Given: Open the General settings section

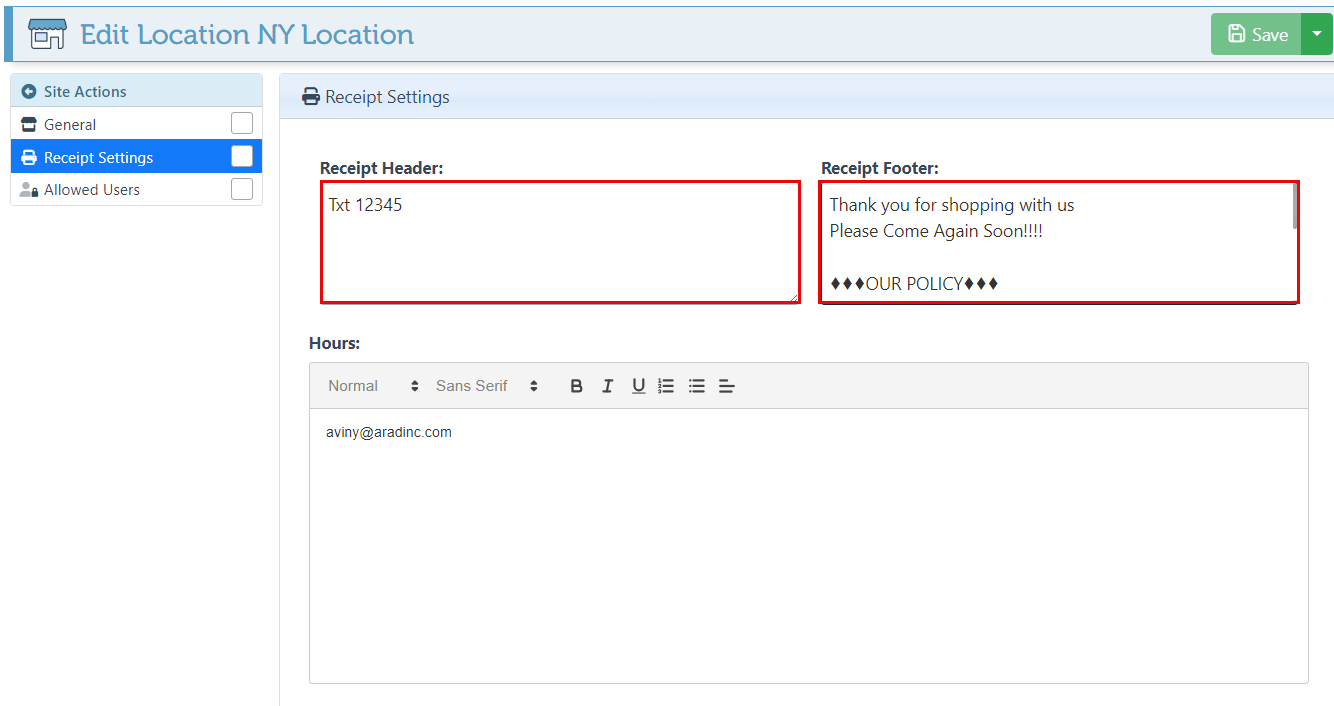Looking at the screenshot, I should point(70,125).
